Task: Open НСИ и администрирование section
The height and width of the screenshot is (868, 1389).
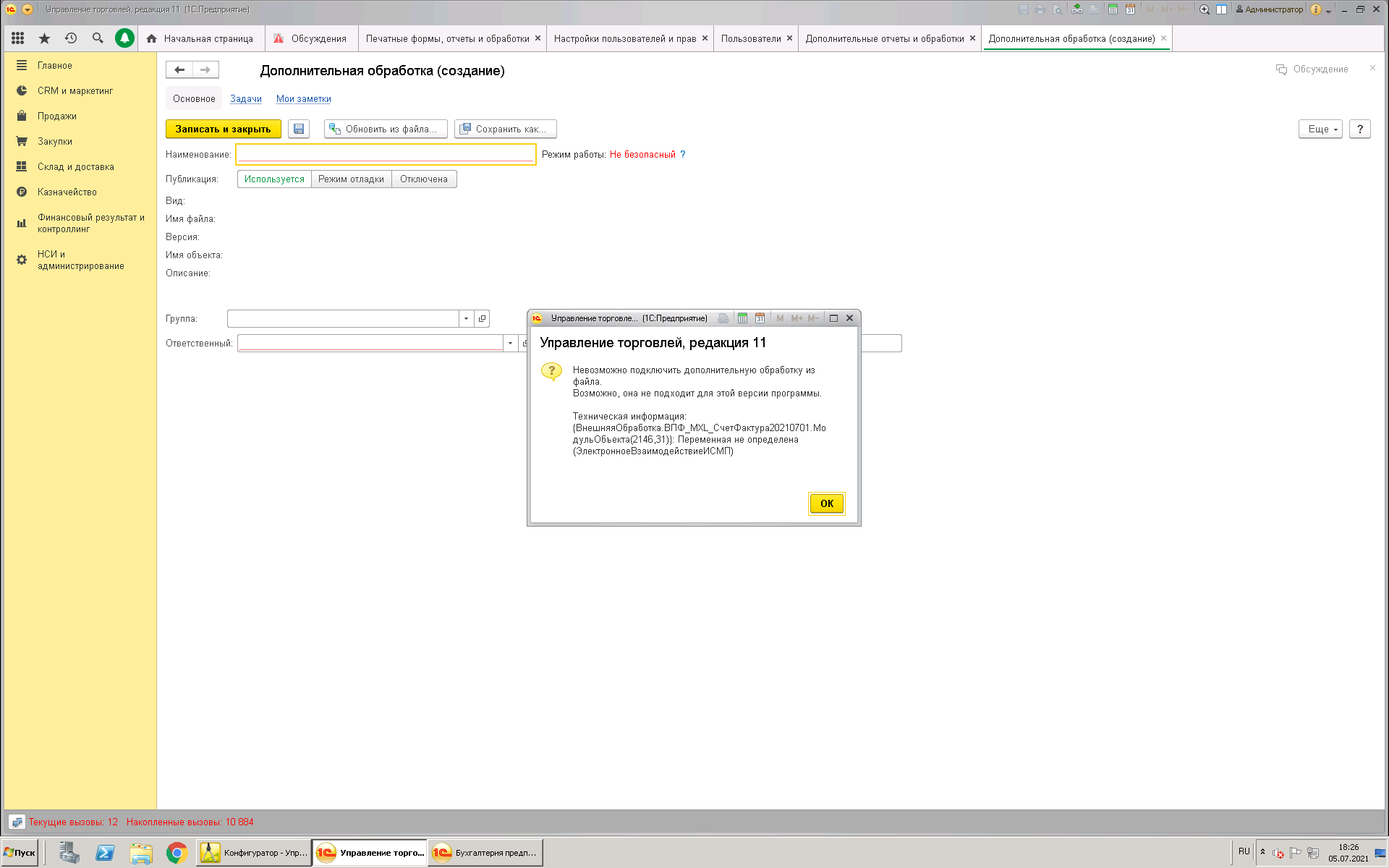Action: [80, 260]
